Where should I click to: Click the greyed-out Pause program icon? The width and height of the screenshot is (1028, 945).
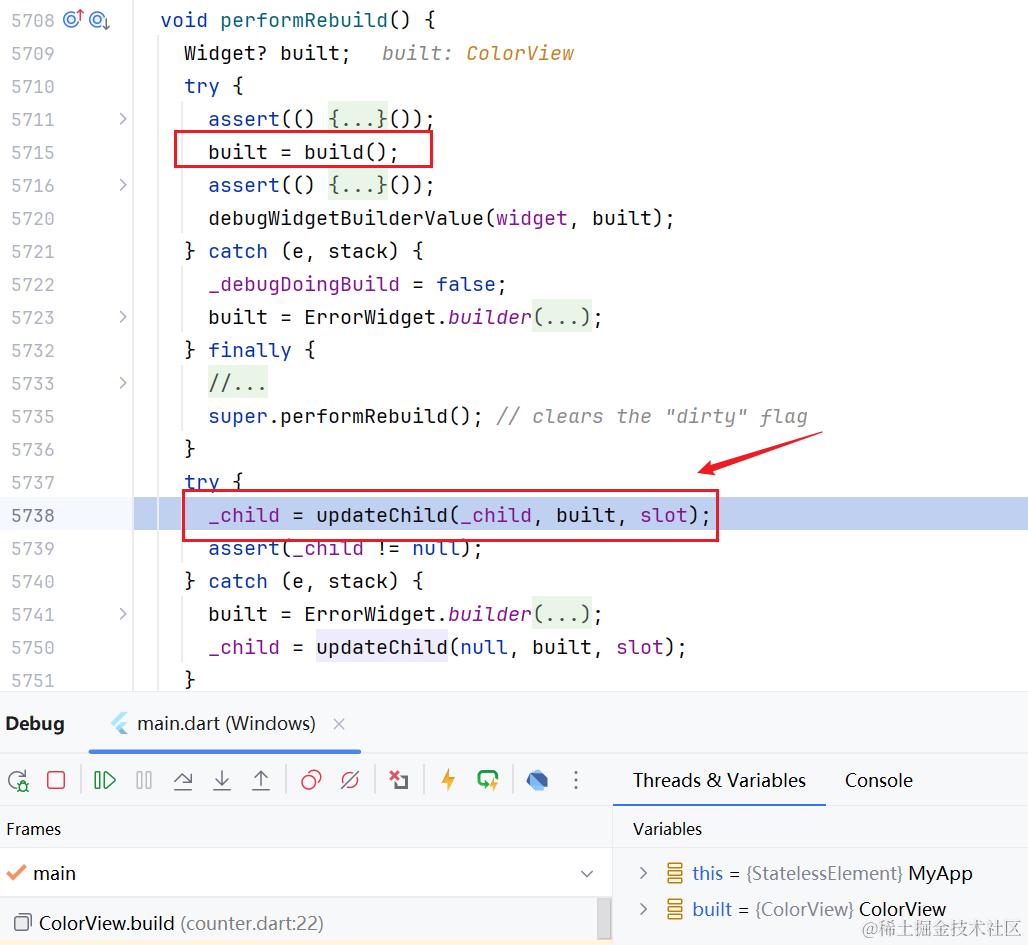coord(144,780)
